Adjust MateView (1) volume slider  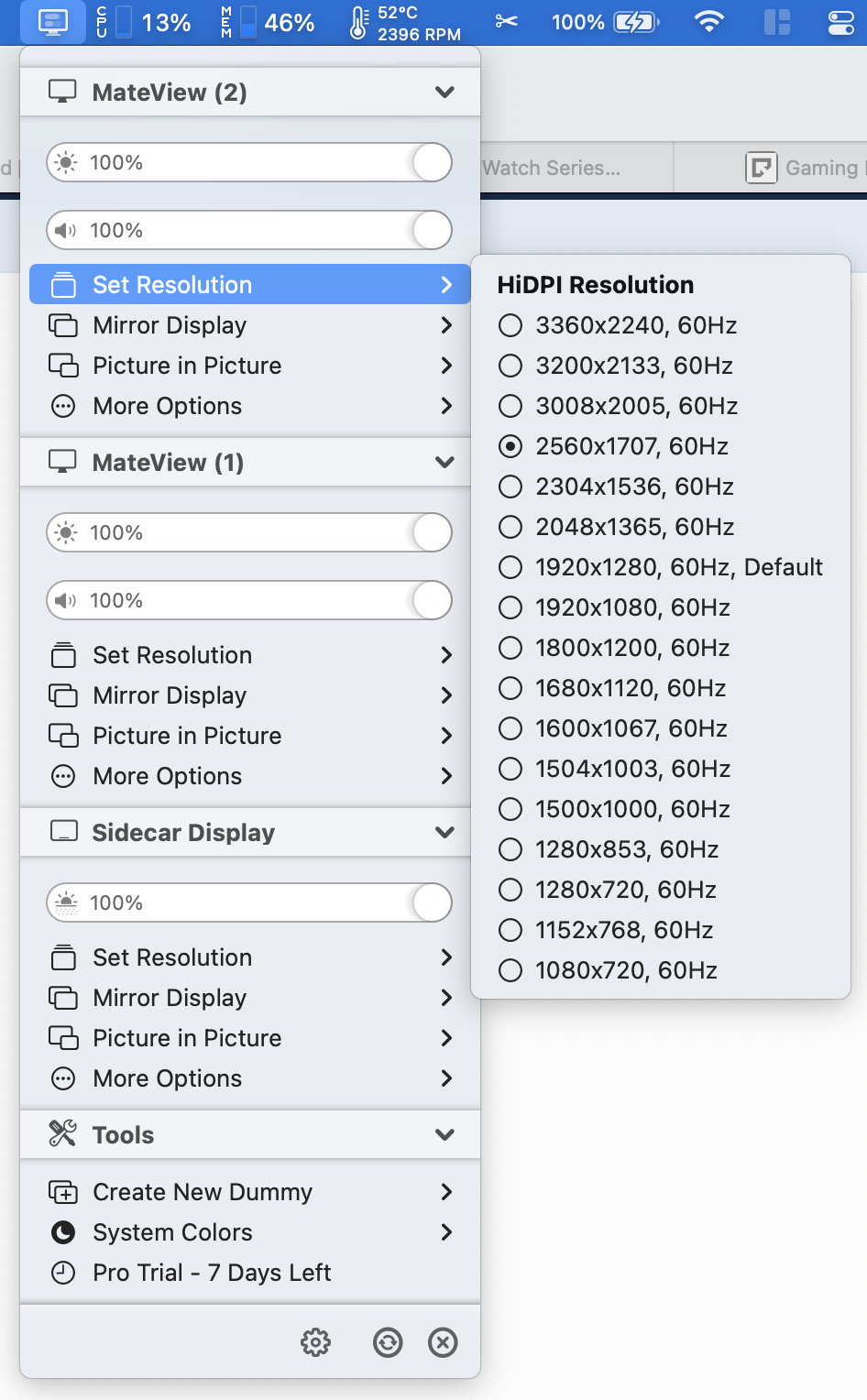point(249,600)
